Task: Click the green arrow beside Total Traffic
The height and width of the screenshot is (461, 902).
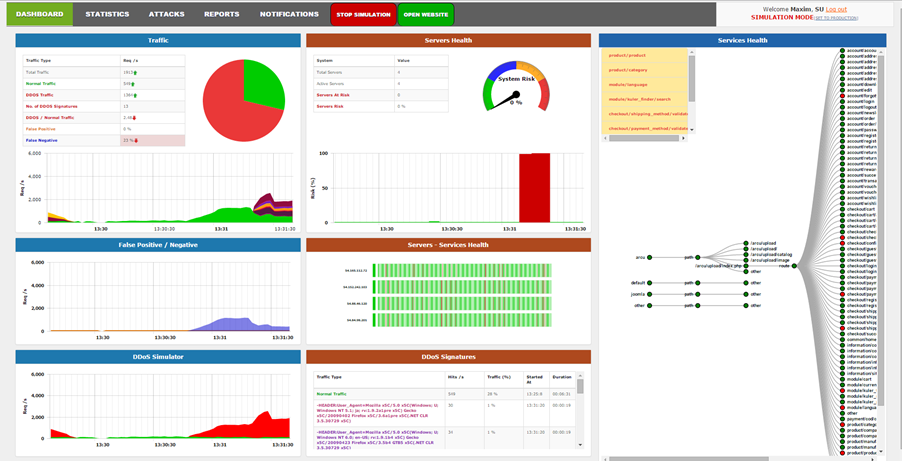Action: pos(135,73)
